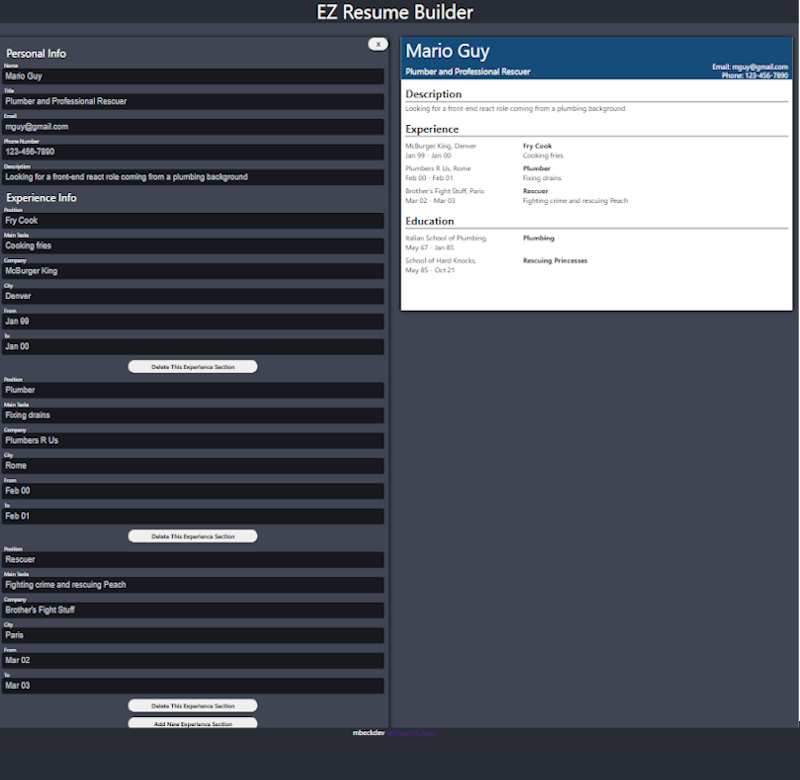Delete the experience section following the Feb 01 field
Viewport: 800px width, 780px height.
pyautogui.click(x=193, y=536)
